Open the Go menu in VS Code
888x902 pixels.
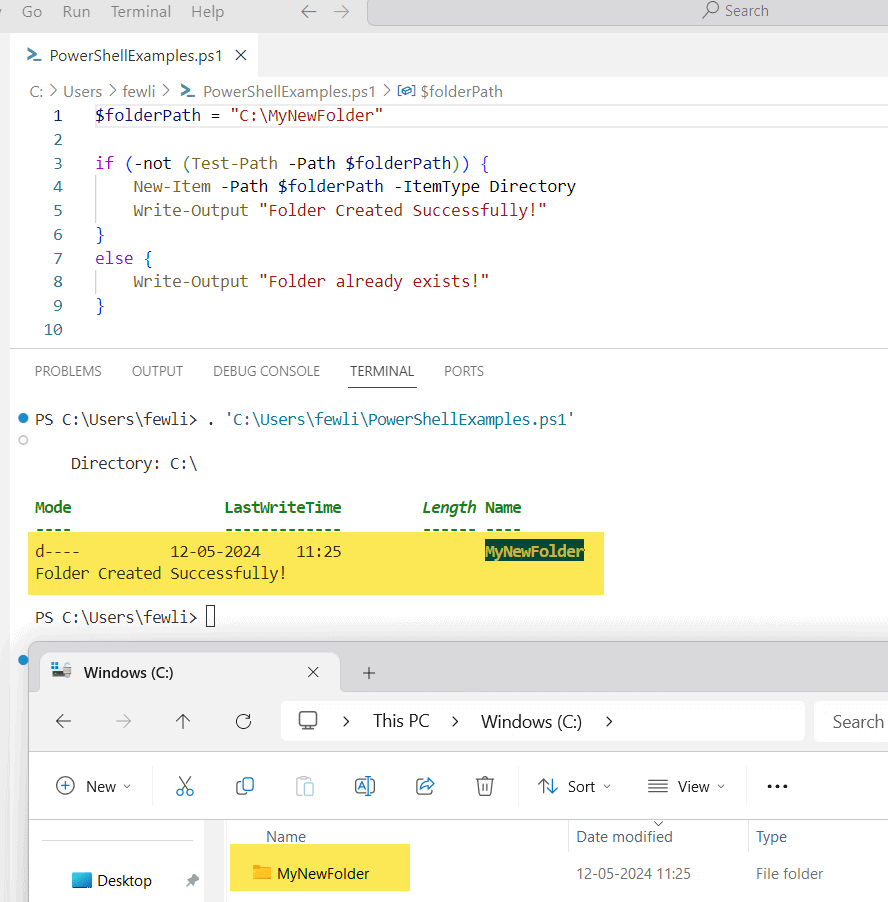click(x=32, y=12)
